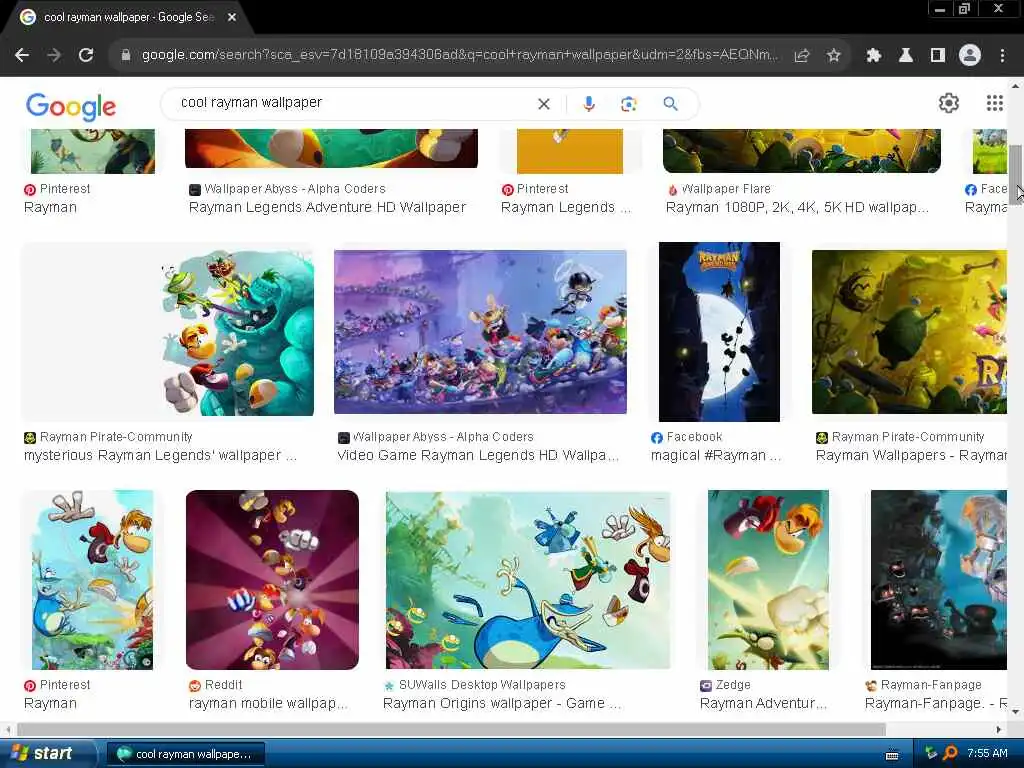Click the vertical scrollbar thumb
This screenshot has height=768, width=1024.
point(1016,174)
